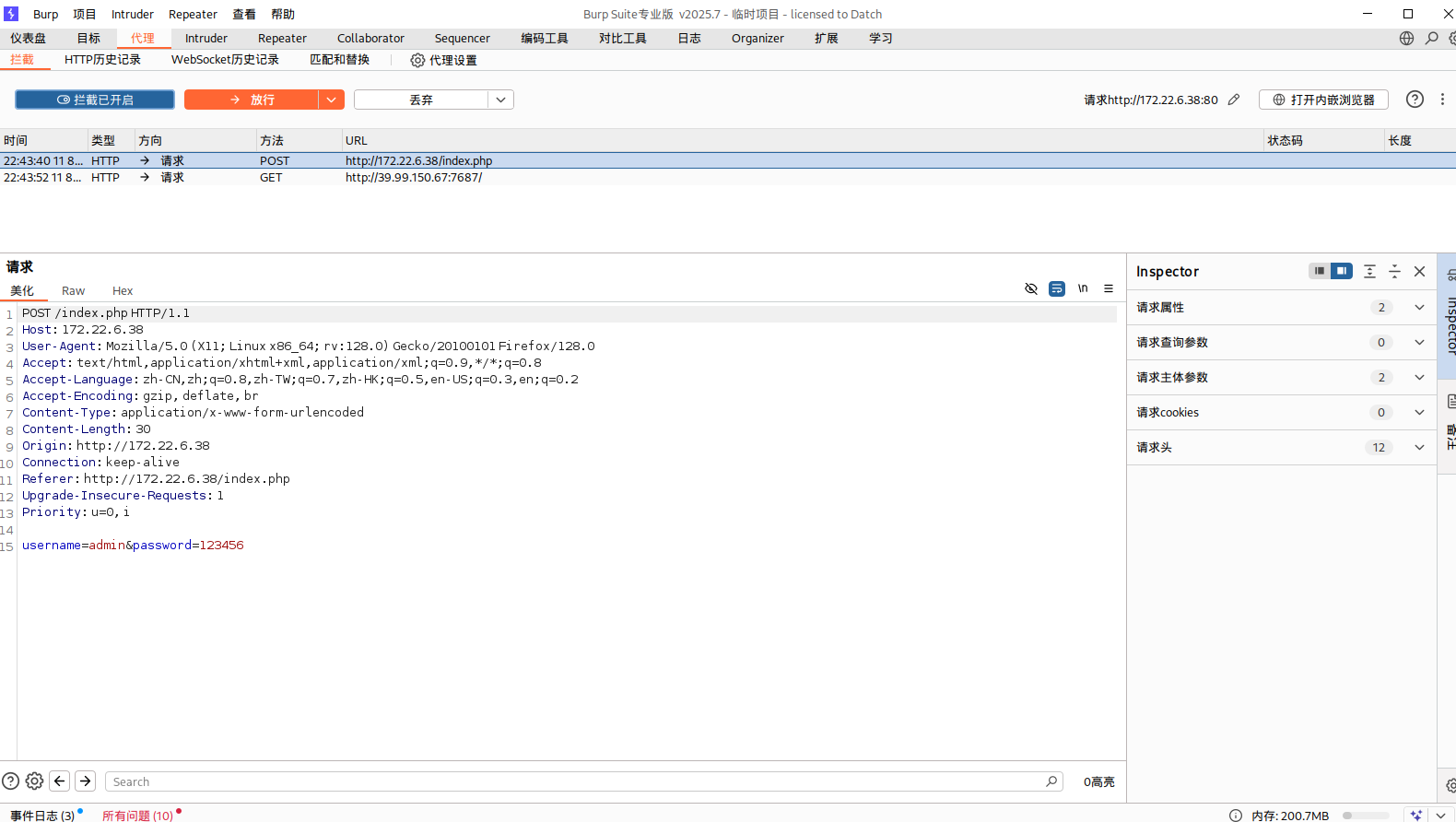Select the 美化 pretty view tab
1456x822 pixels.
[22, 290]
